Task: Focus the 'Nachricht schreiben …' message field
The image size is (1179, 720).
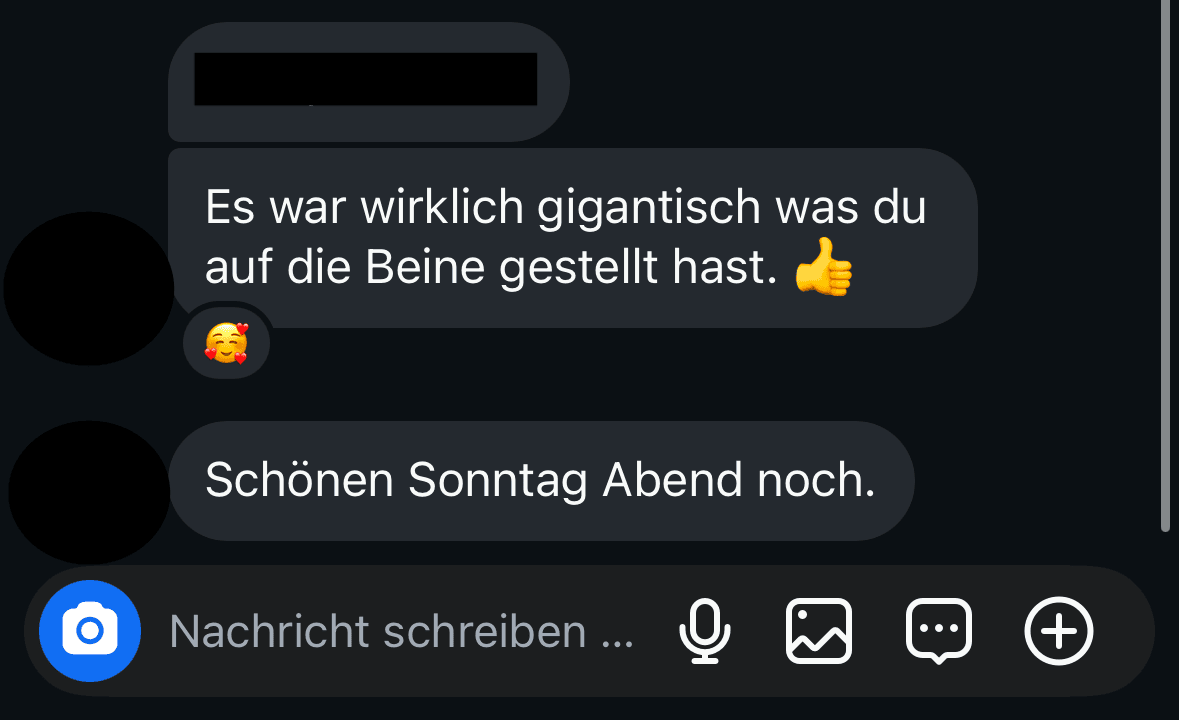Action: 402,631
